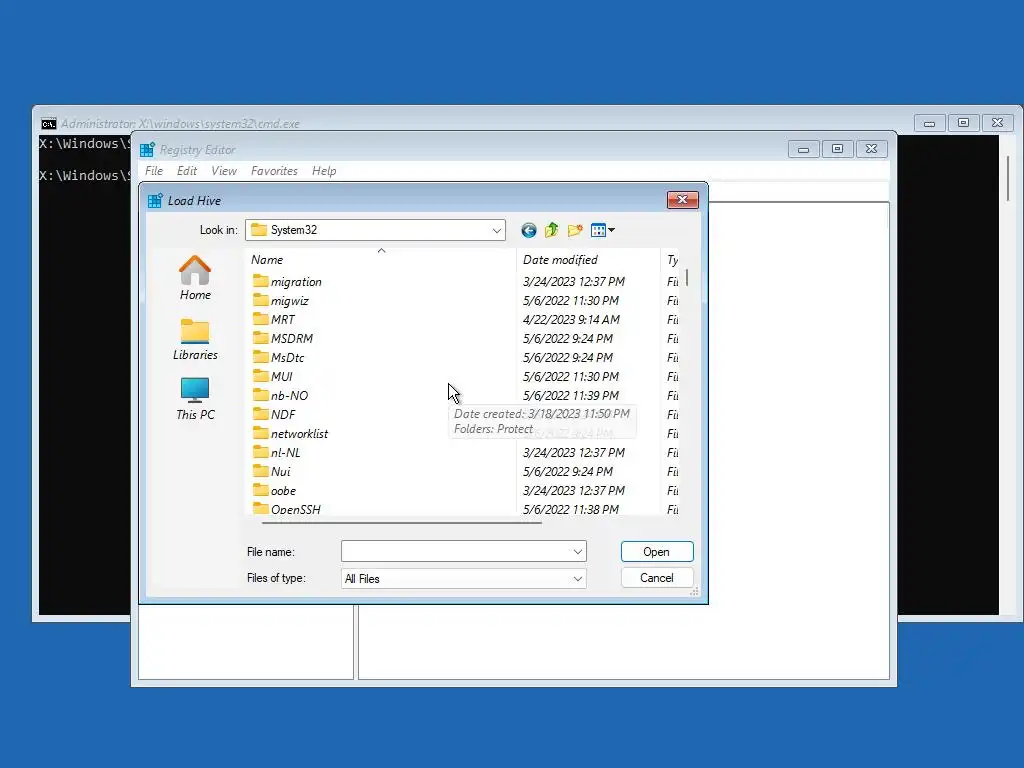The height and width of the screenshot is (768, 1024).
Task: Open the Favorites menu in Registry Editor
Action: tap(274, 171)
